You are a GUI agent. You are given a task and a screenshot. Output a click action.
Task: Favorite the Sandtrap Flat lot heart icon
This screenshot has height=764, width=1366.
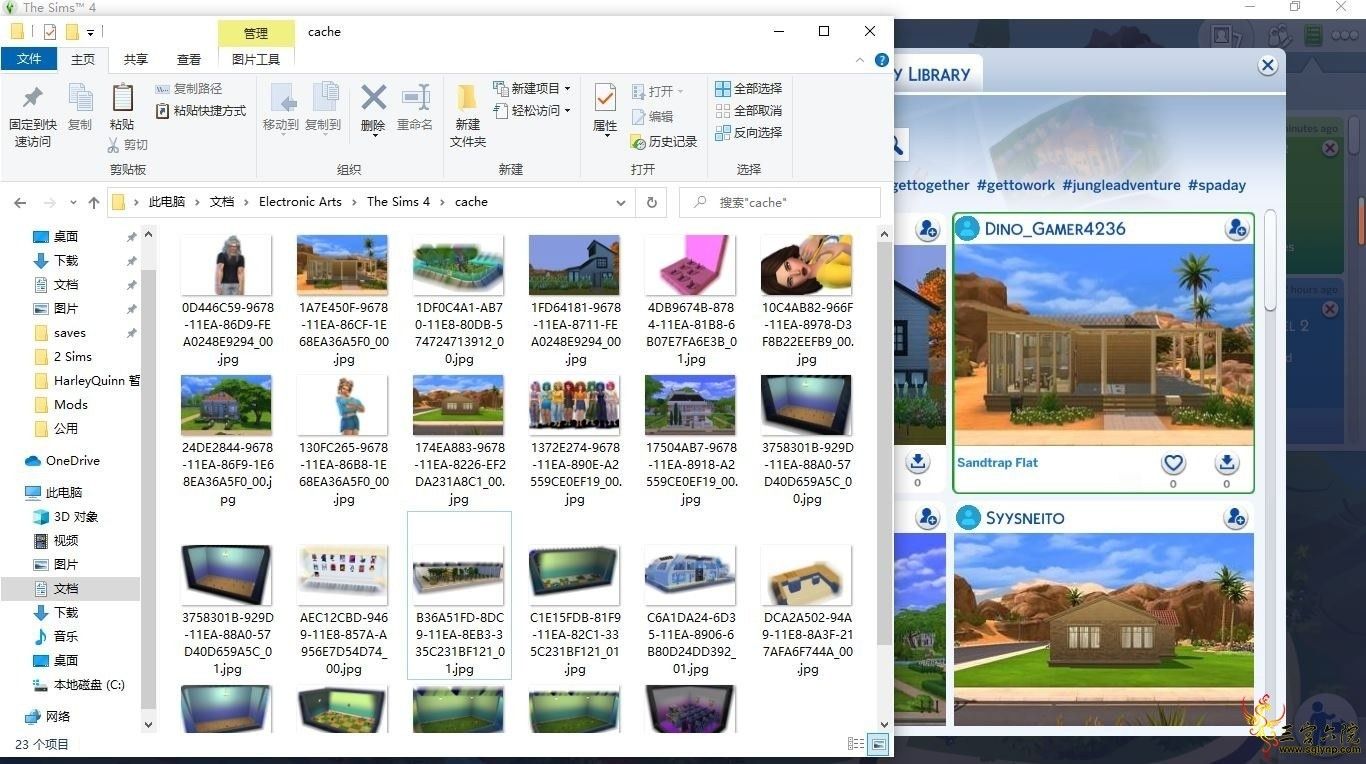pos(1173,463)
